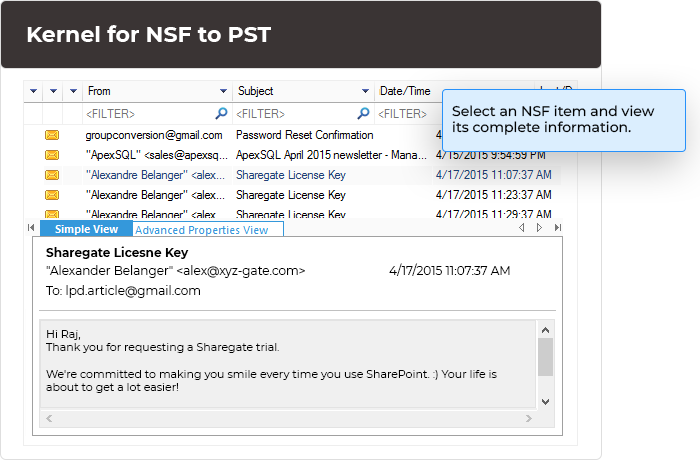Image resolution: width=700 pixels, height=460 pixels.
Task: Open the first column header dropdown arrow
Action: [33, 91]
